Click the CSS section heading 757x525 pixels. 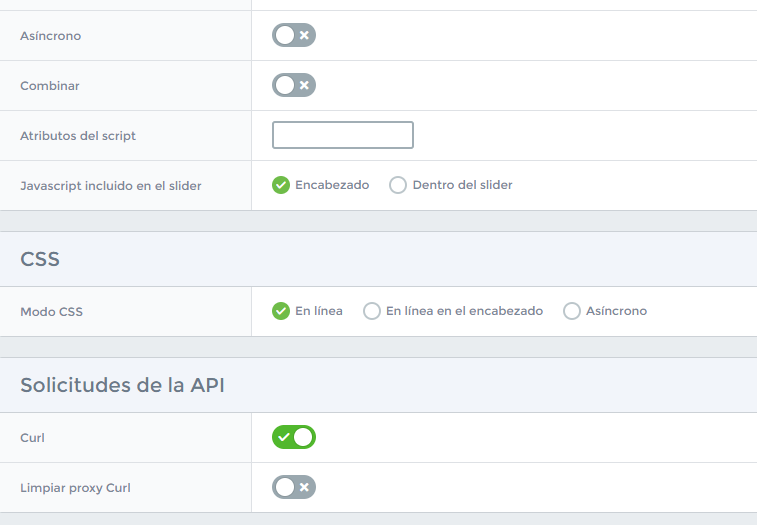(40, 259)
